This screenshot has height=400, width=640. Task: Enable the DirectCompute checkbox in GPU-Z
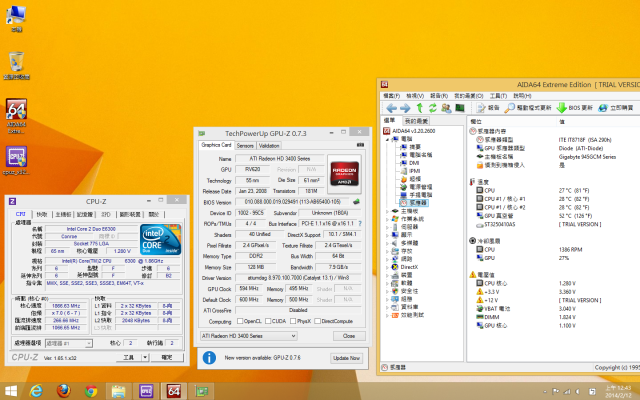point(318,321)
